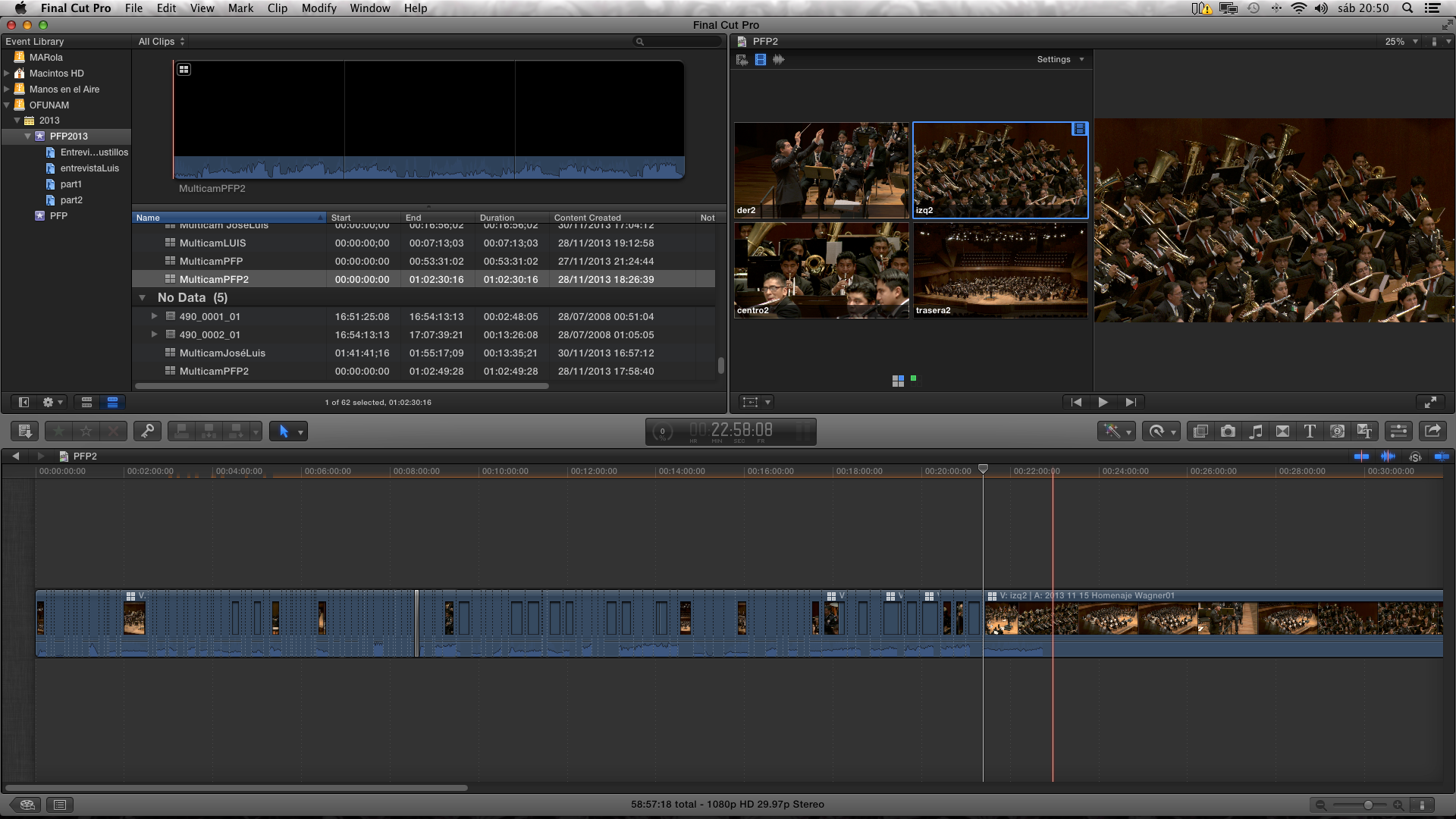Open the Retime speed menu
The width and height of the screenshot is (1456, 819).
1161,431
